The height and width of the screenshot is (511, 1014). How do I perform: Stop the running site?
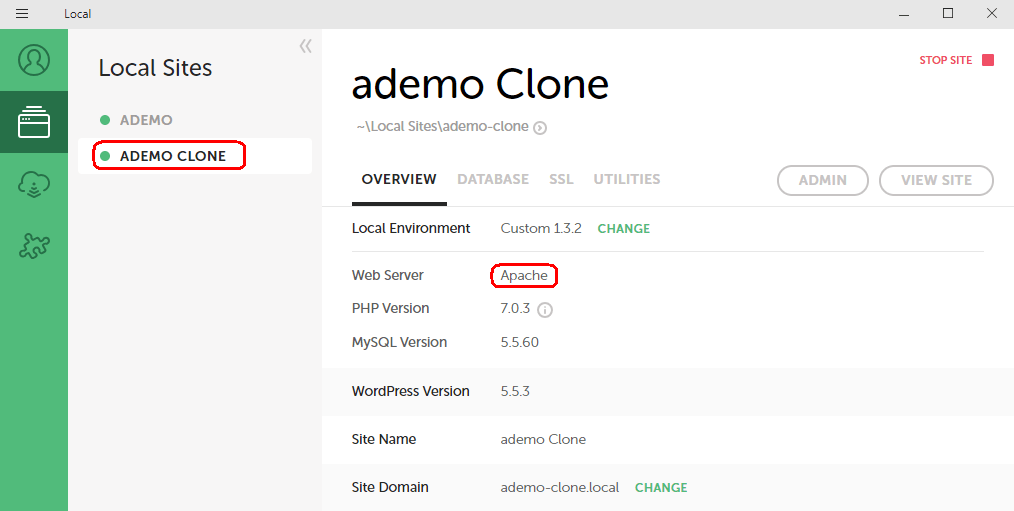[x=956, y=60]
